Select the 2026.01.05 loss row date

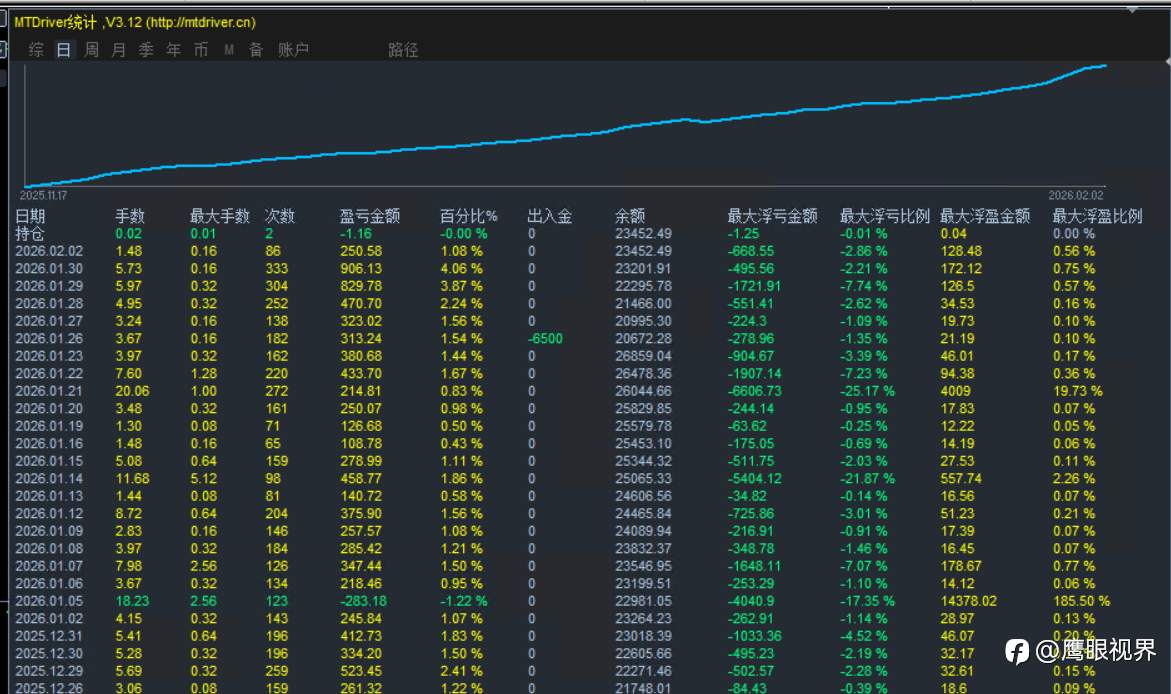point(50,601)
